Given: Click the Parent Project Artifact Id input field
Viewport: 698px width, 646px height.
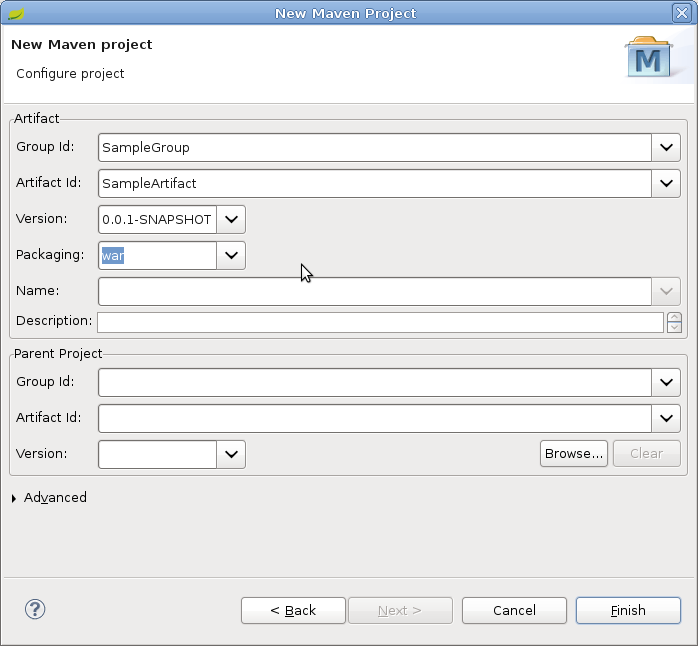Looking at the screenshot, I should pos(375,418).
